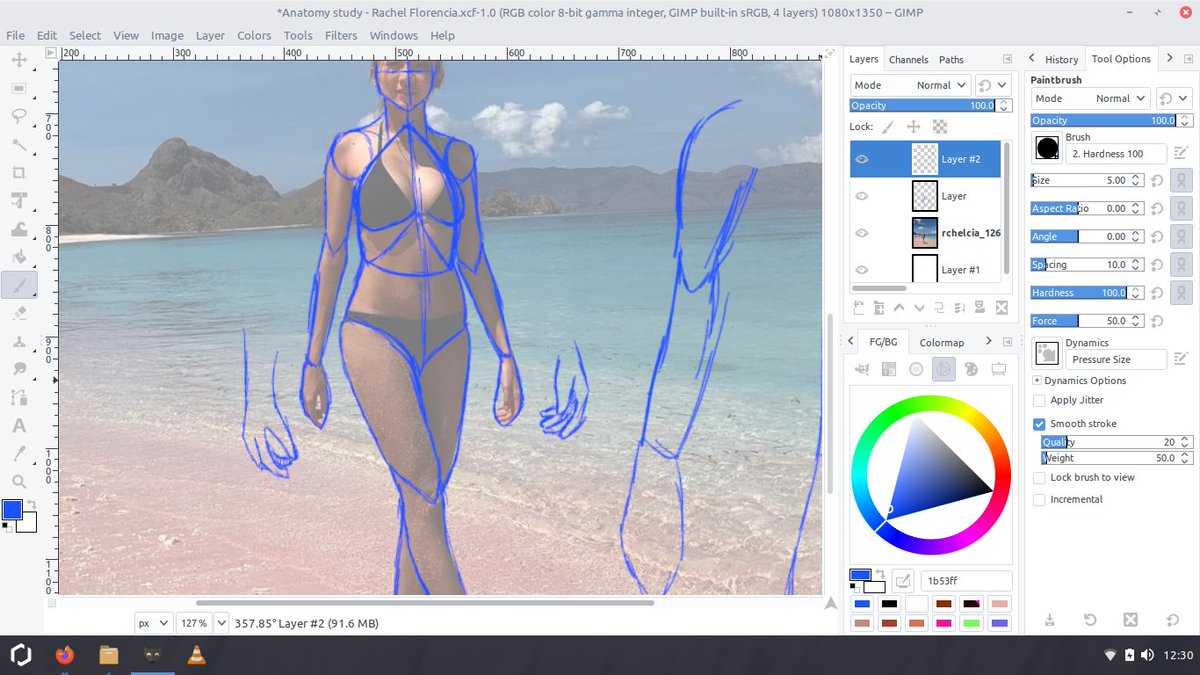1200x675 pixels.
Task: Select the Move tool
Action: [x=20, y=62]
